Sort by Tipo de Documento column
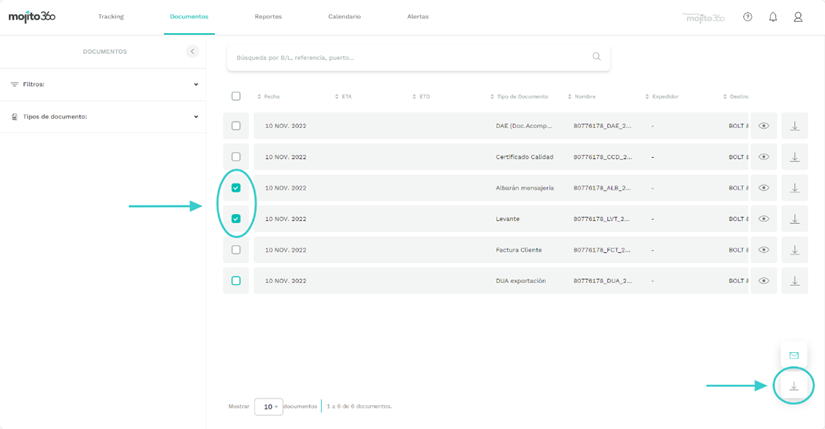The width and height of the screenshot is (825, 429). click(521, 97)
